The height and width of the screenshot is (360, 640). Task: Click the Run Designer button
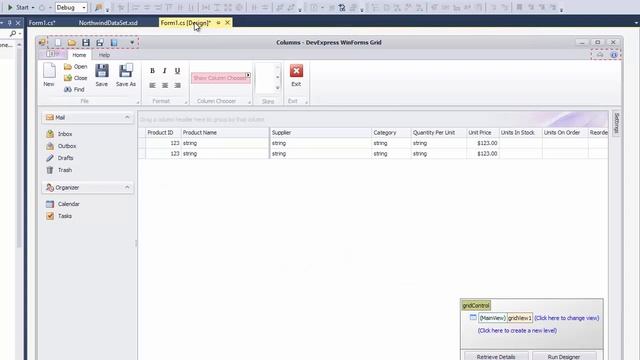pyautogui.click(x=564, y=356)
